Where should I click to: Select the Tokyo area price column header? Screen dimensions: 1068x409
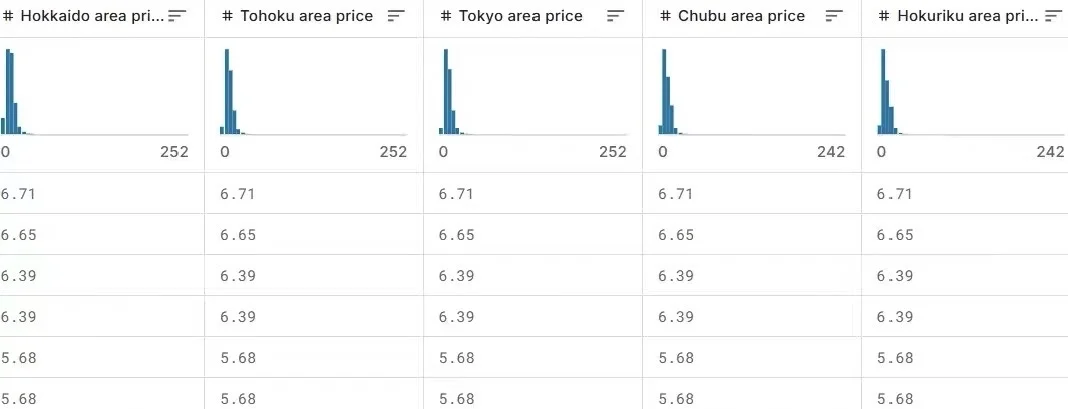tap(520, 17)
